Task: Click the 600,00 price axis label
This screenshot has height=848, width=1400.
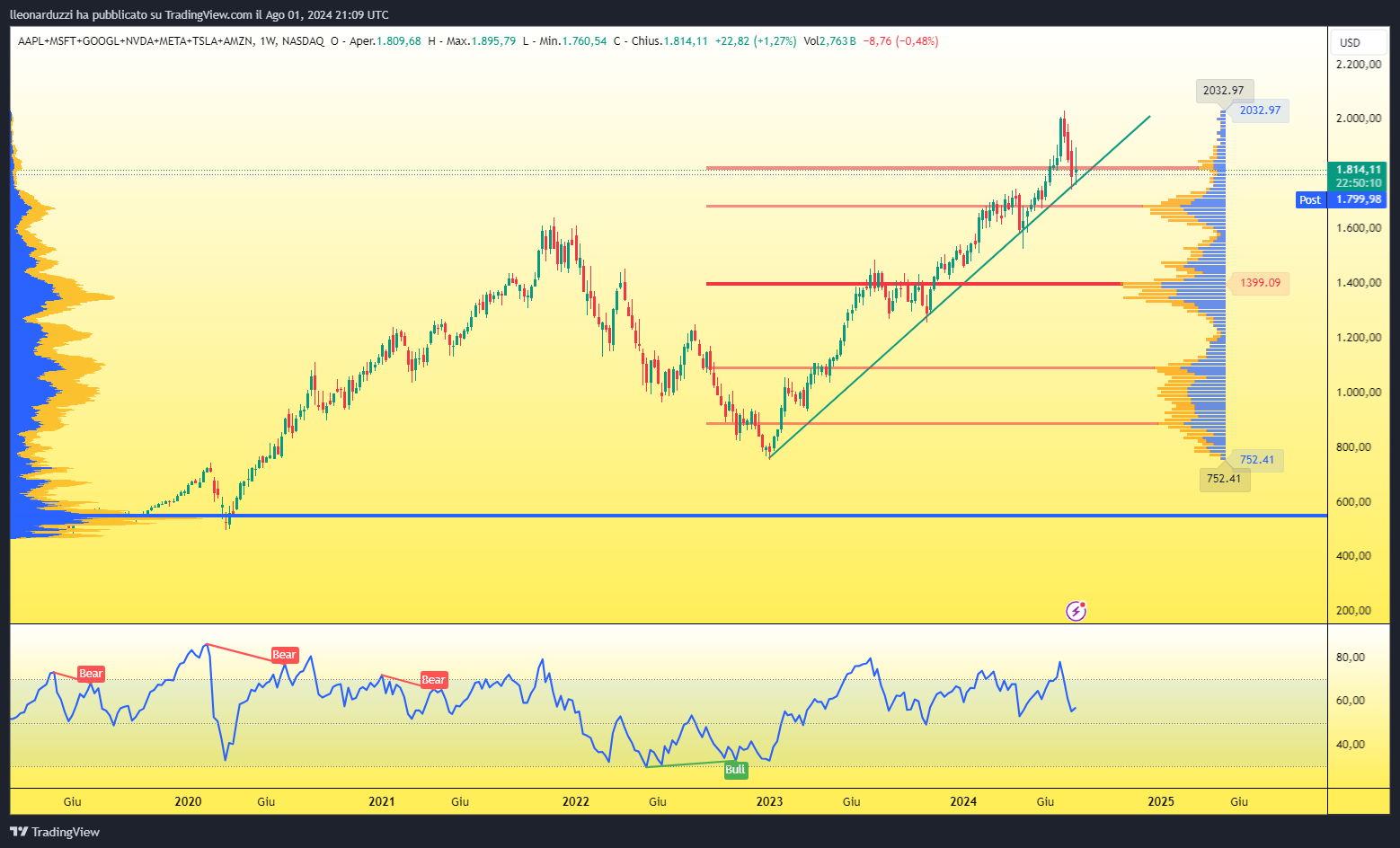Action: point(1353,502)
